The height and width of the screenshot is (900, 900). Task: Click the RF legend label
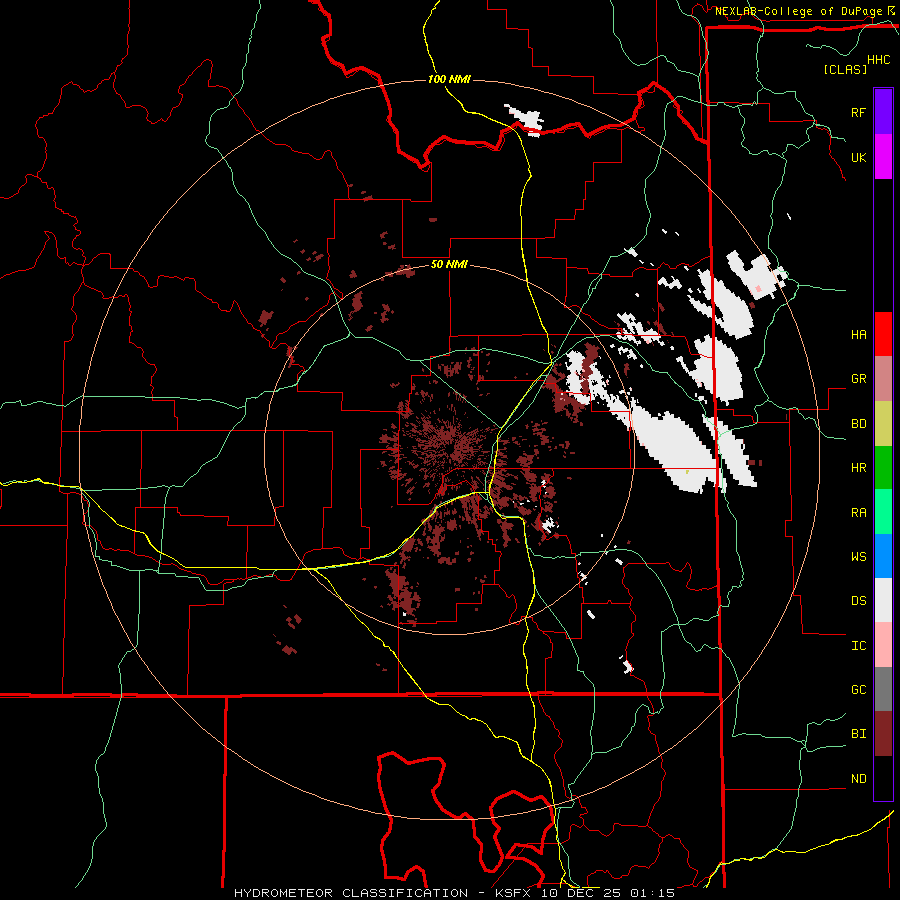pyautogui.click(x=858, y=112)
